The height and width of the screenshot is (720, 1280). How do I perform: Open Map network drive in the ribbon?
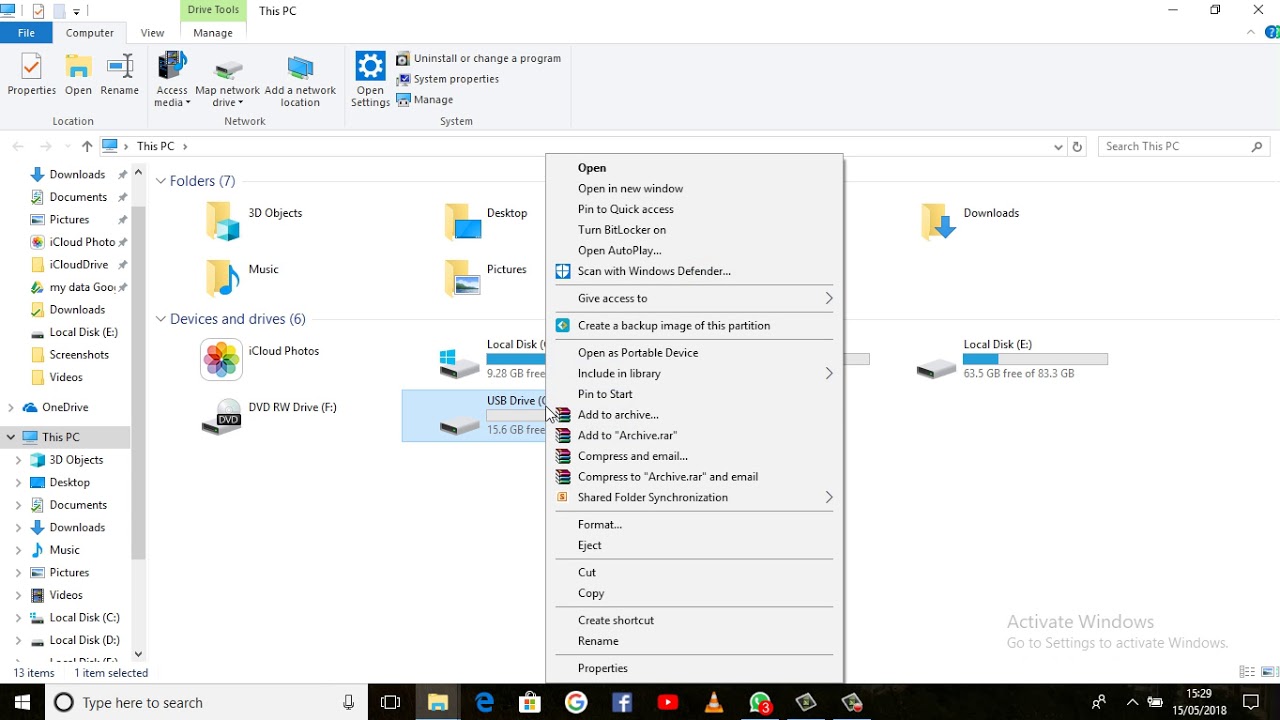coord(228,80)
